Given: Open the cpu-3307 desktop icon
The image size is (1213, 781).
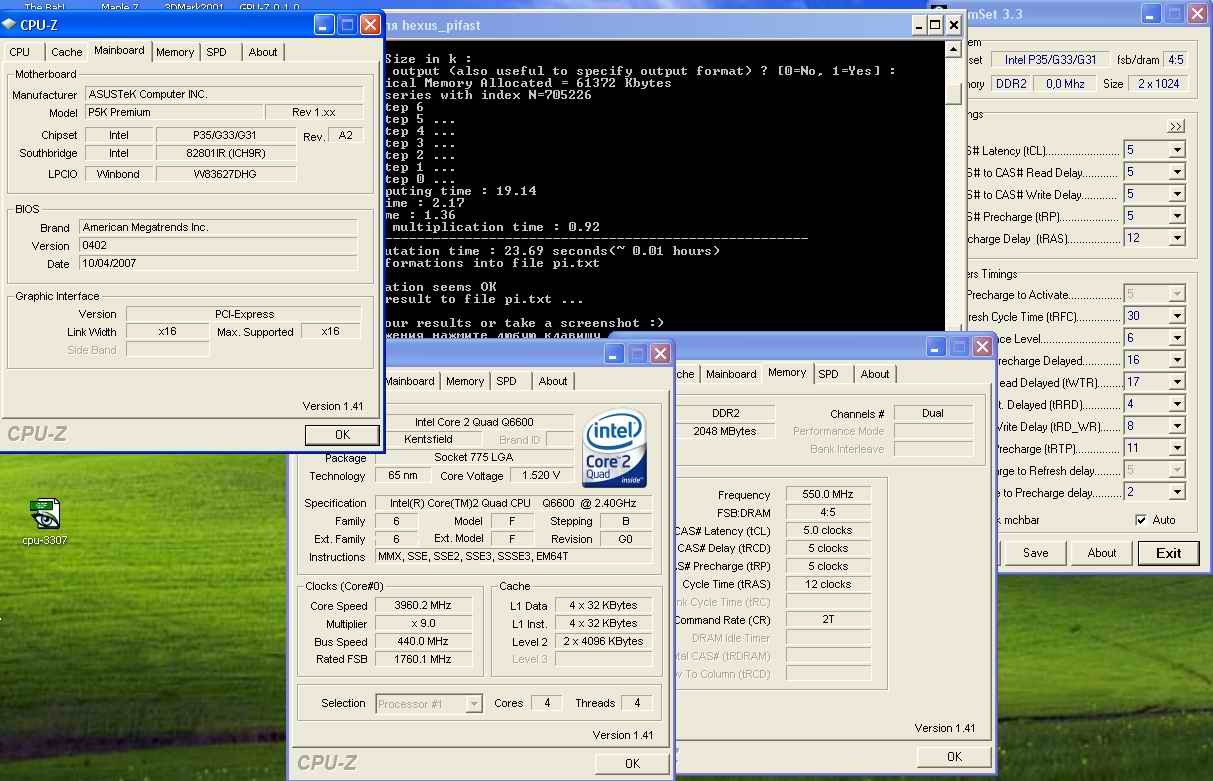Looking at the screenshot, I should point(45,522).
